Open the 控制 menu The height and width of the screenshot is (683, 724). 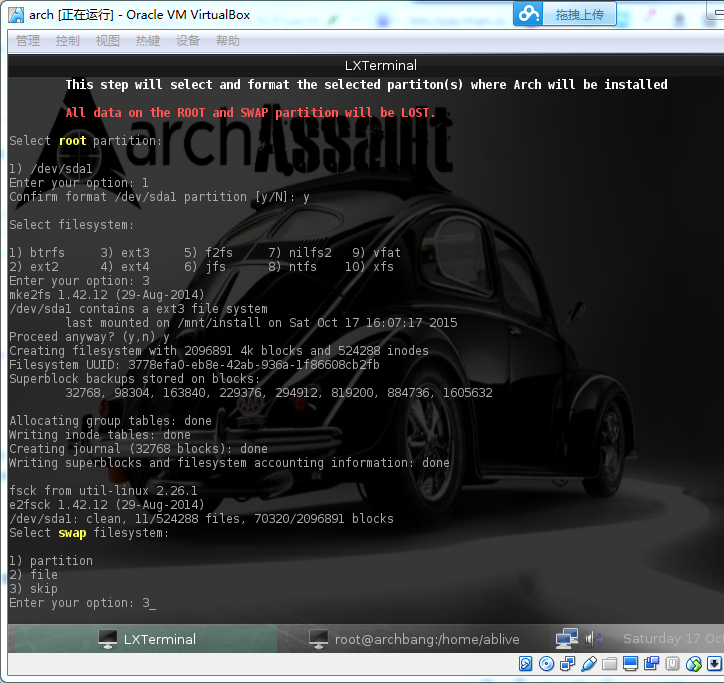(x=67, y=41)
